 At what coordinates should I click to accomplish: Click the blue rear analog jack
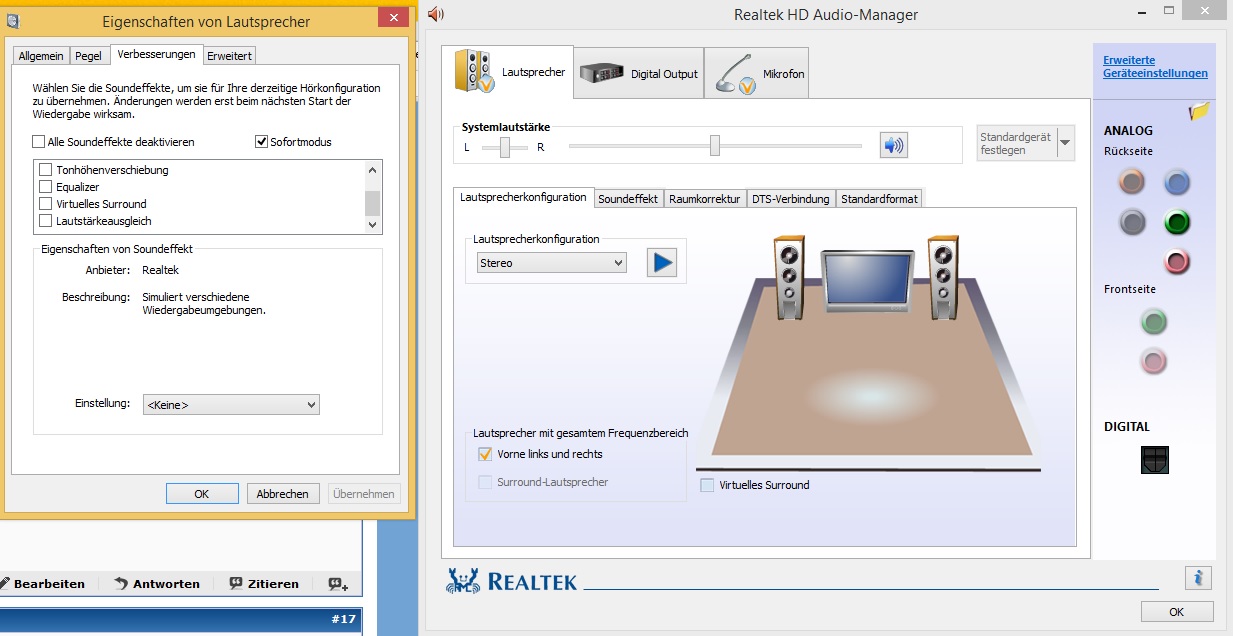click(1177, 182)
